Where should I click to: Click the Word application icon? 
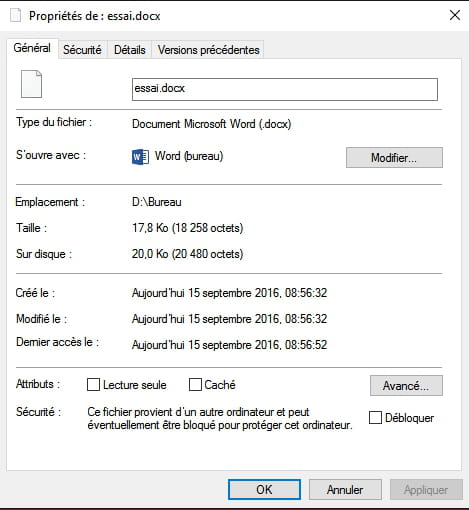pyautogui.click(x=140, y=157)
